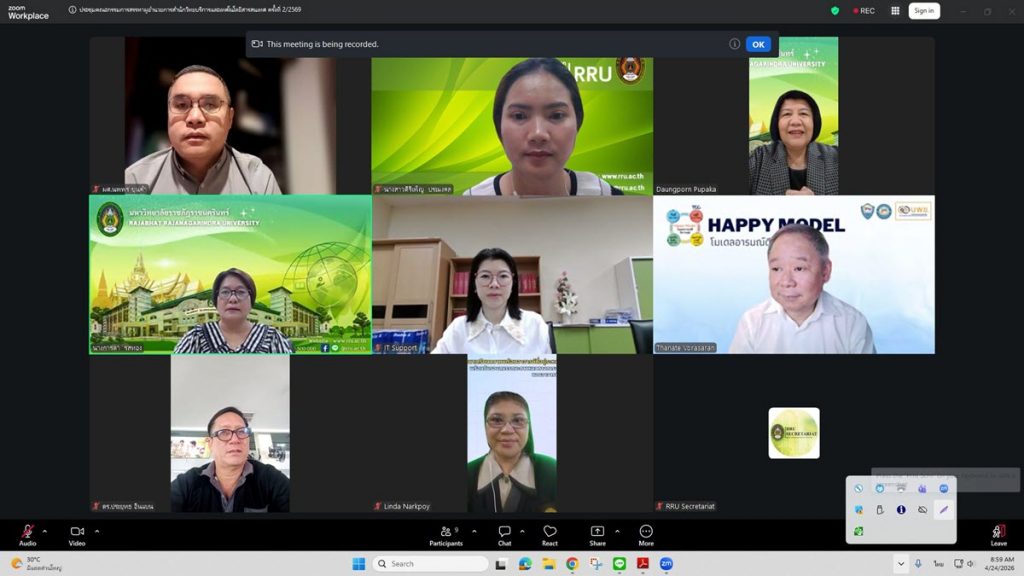Expand the Participants options arrow
Screen dimensions: 1024x576
pyautogui.click(x=474, y=531)
